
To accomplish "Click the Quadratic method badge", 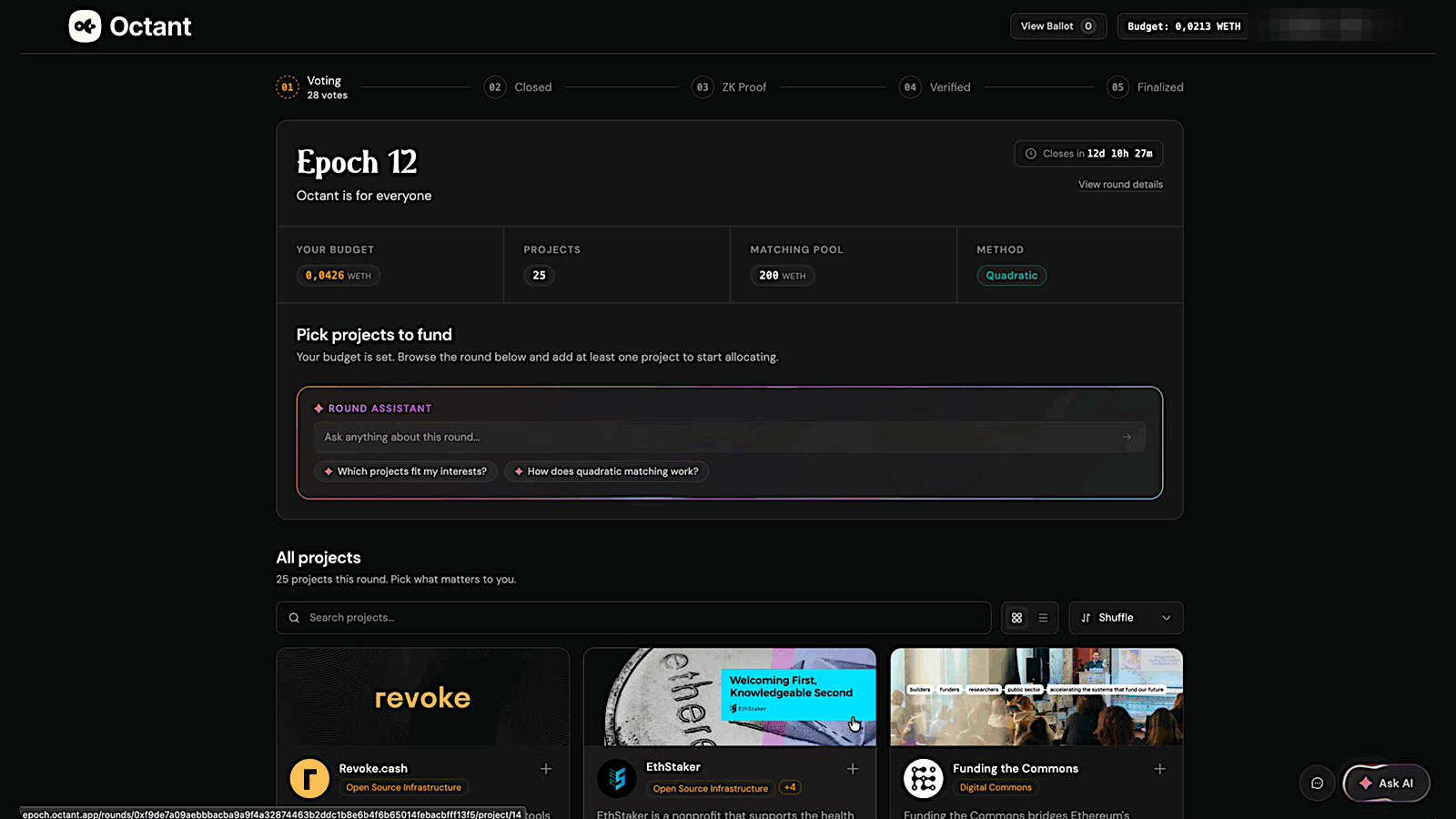I will pos(1011,276).
